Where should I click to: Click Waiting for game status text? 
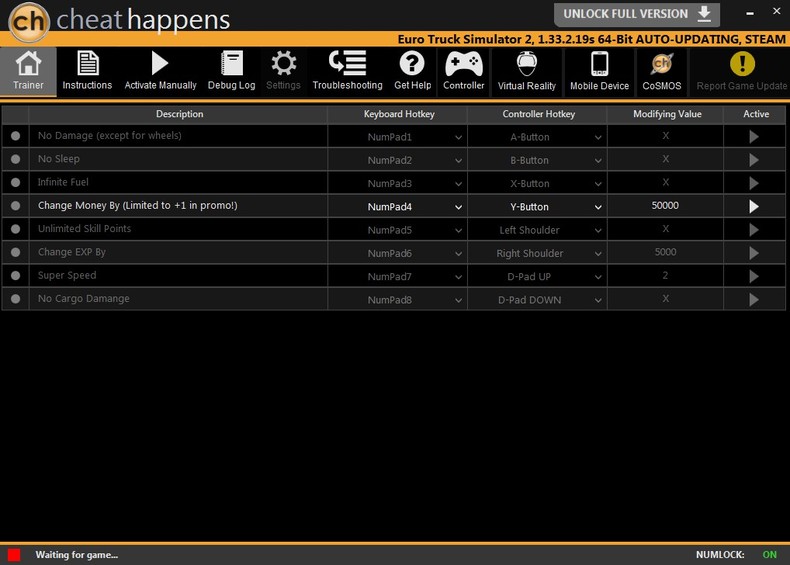coord(77,555)
